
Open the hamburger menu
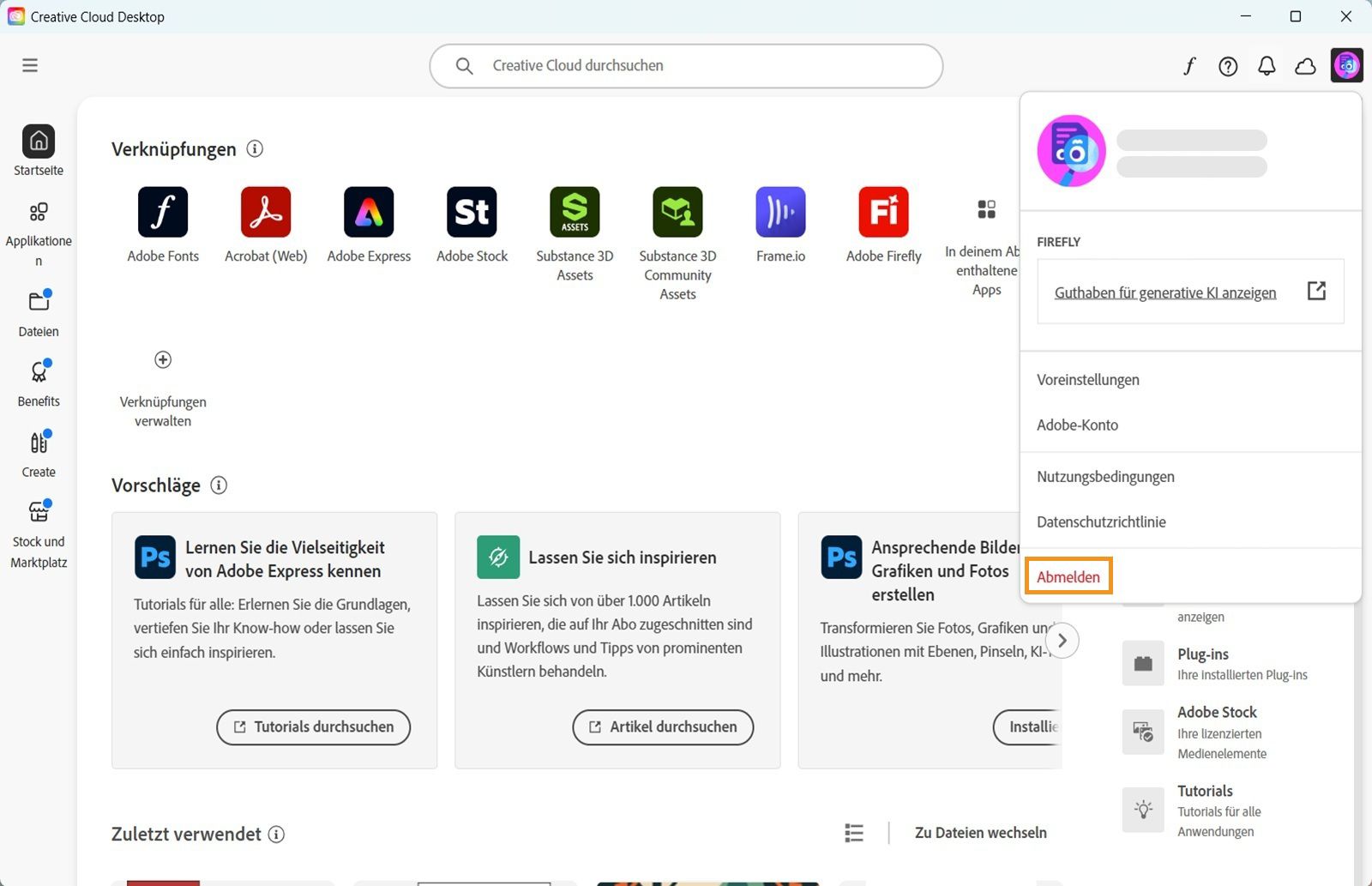pos(30,65)
